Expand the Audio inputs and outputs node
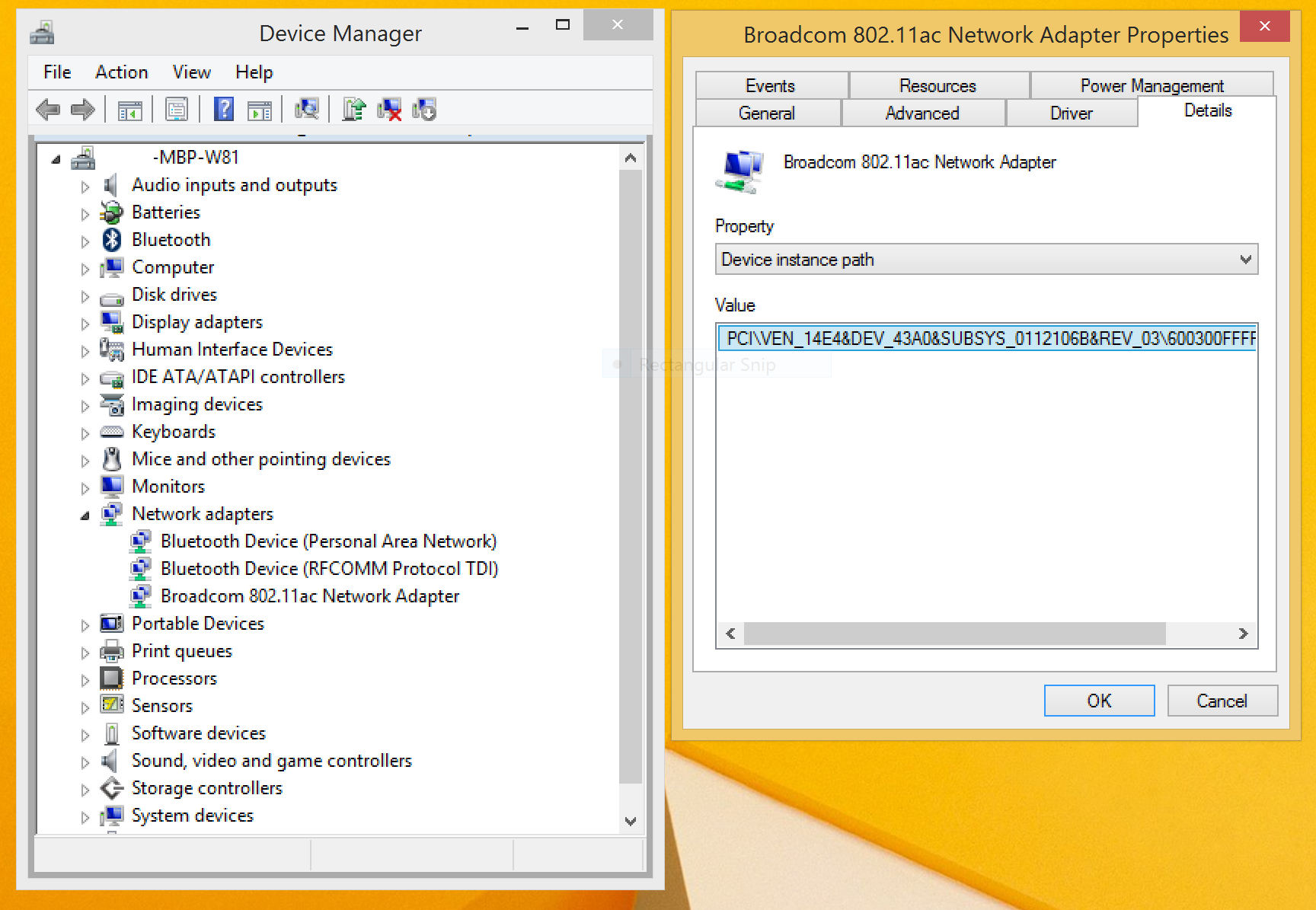This screenshot has height=910, width=1316. tap(85, 187)
